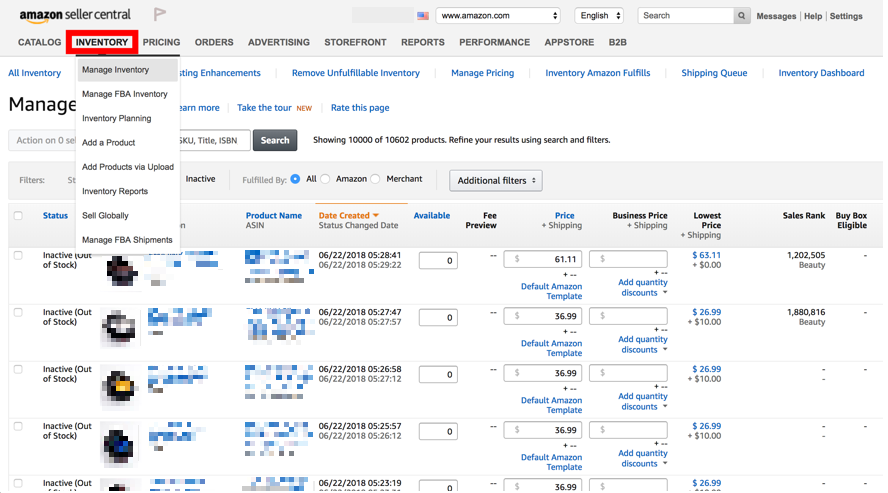Choose Add Products via Upload entry
The image size is (888, 493).
[x=127, y=167]
